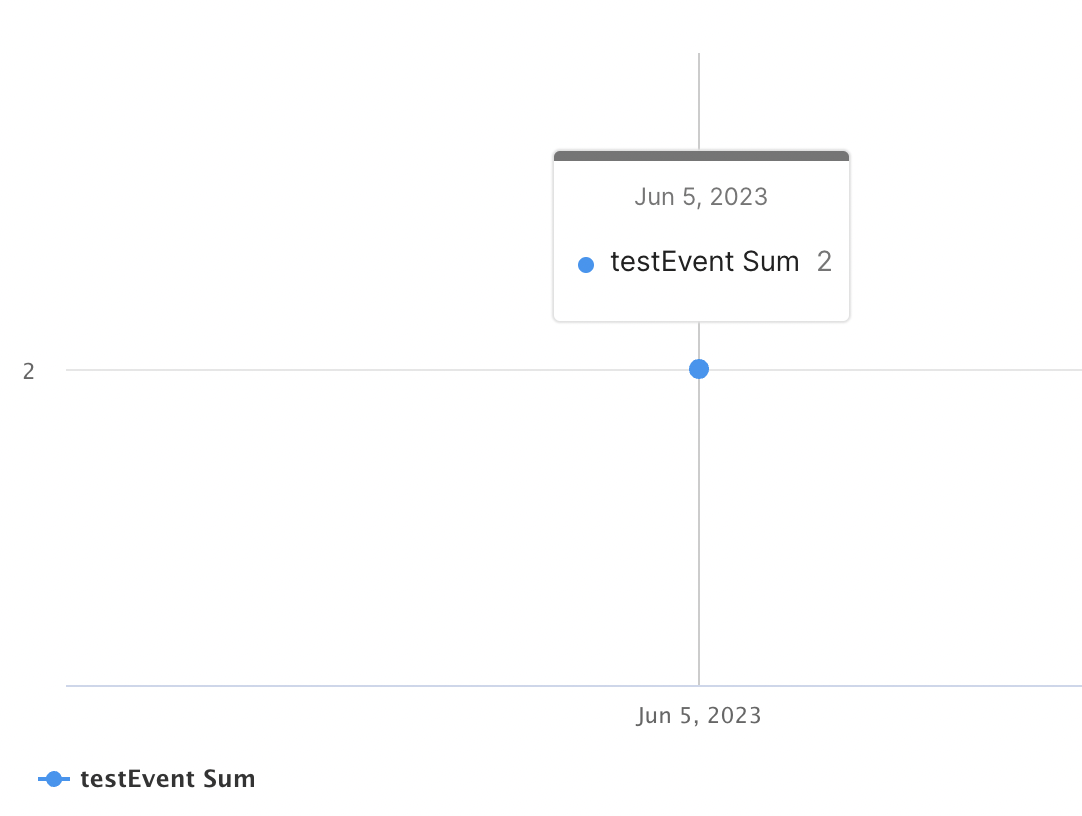
Task: Click the gray bar atop the tooltip
Action: point(700,156)
